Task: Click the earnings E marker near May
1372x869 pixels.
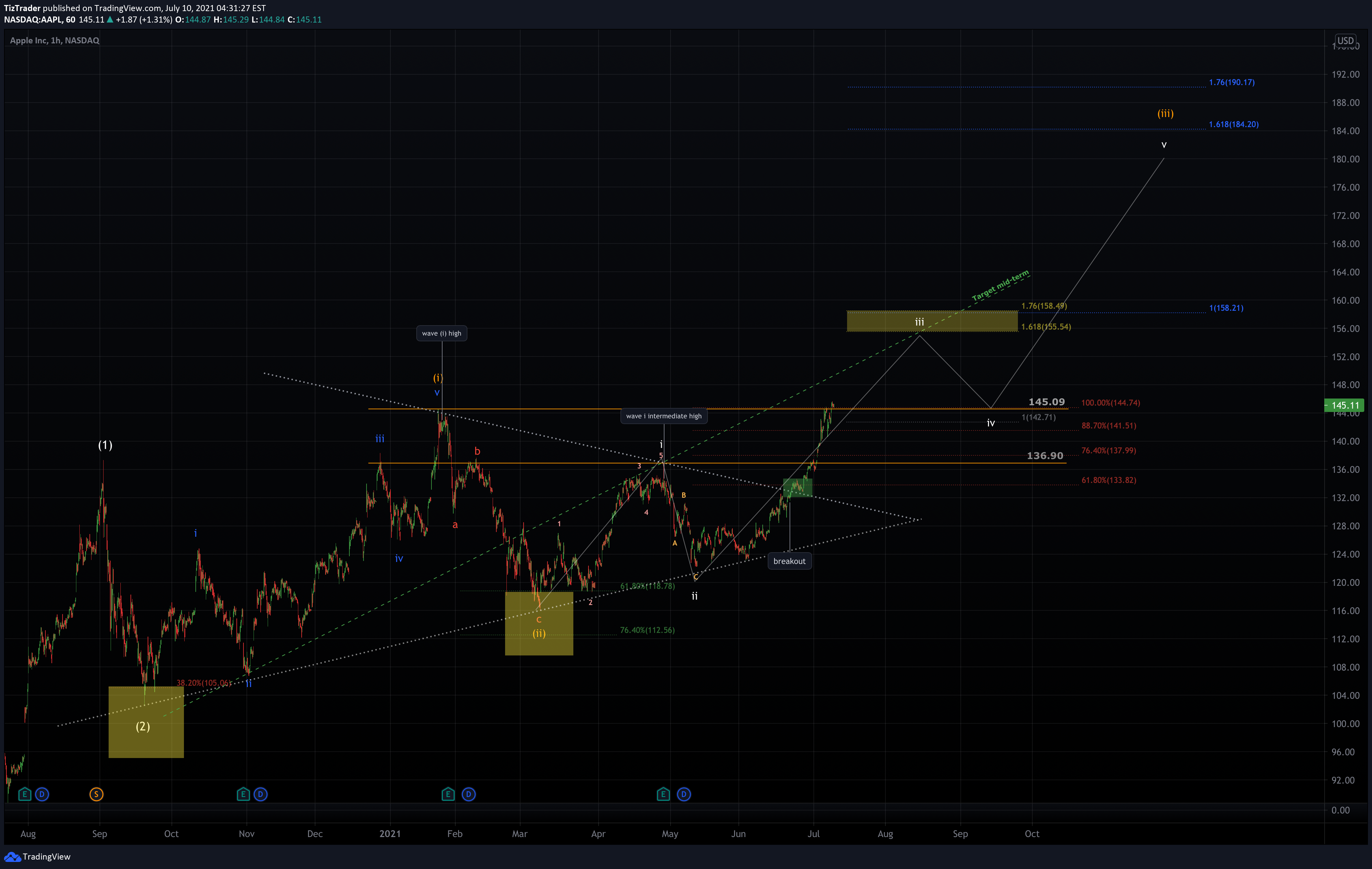Action: [x=663, y=794]
